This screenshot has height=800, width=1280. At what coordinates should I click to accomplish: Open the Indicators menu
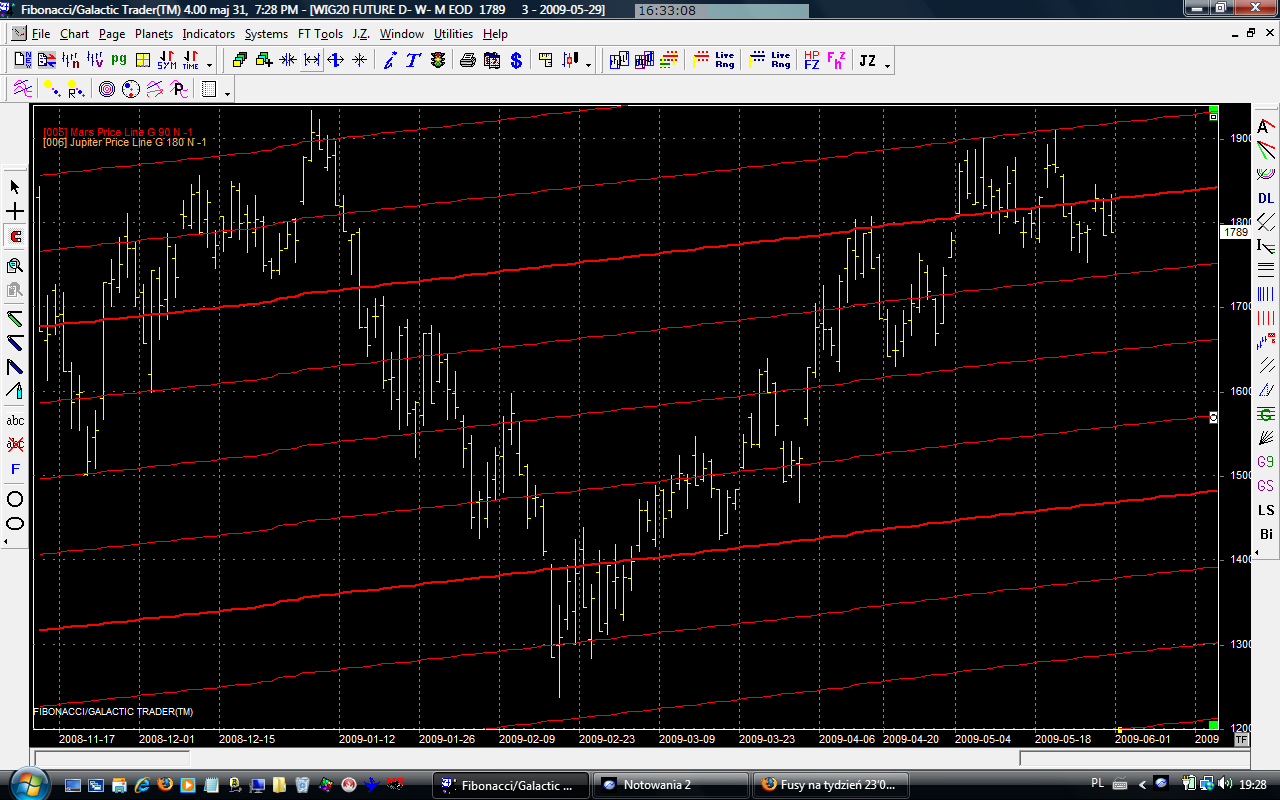tap(208, 34)
